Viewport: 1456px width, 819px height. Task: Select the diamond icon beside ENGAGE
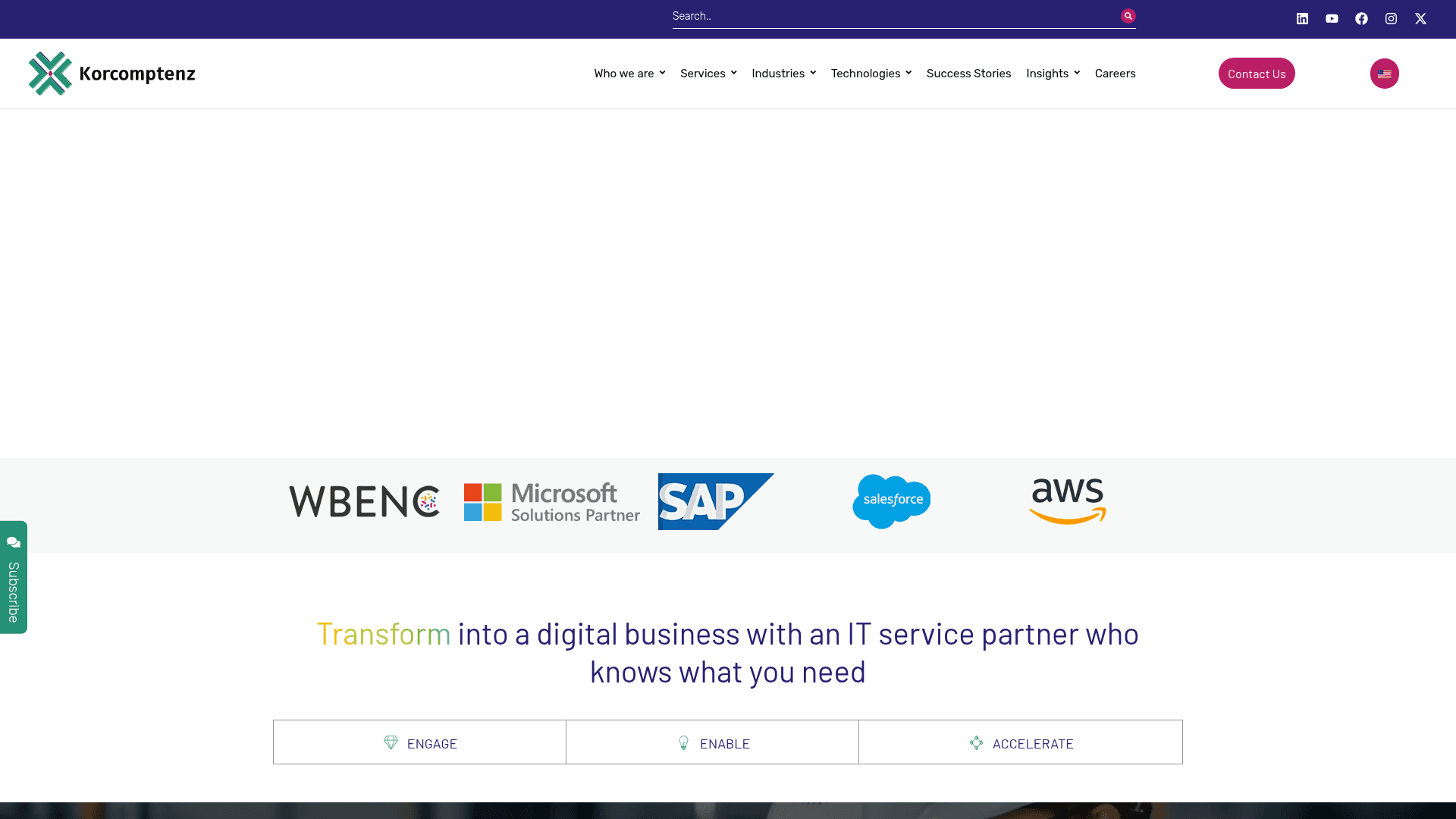[x=391, y=743]
